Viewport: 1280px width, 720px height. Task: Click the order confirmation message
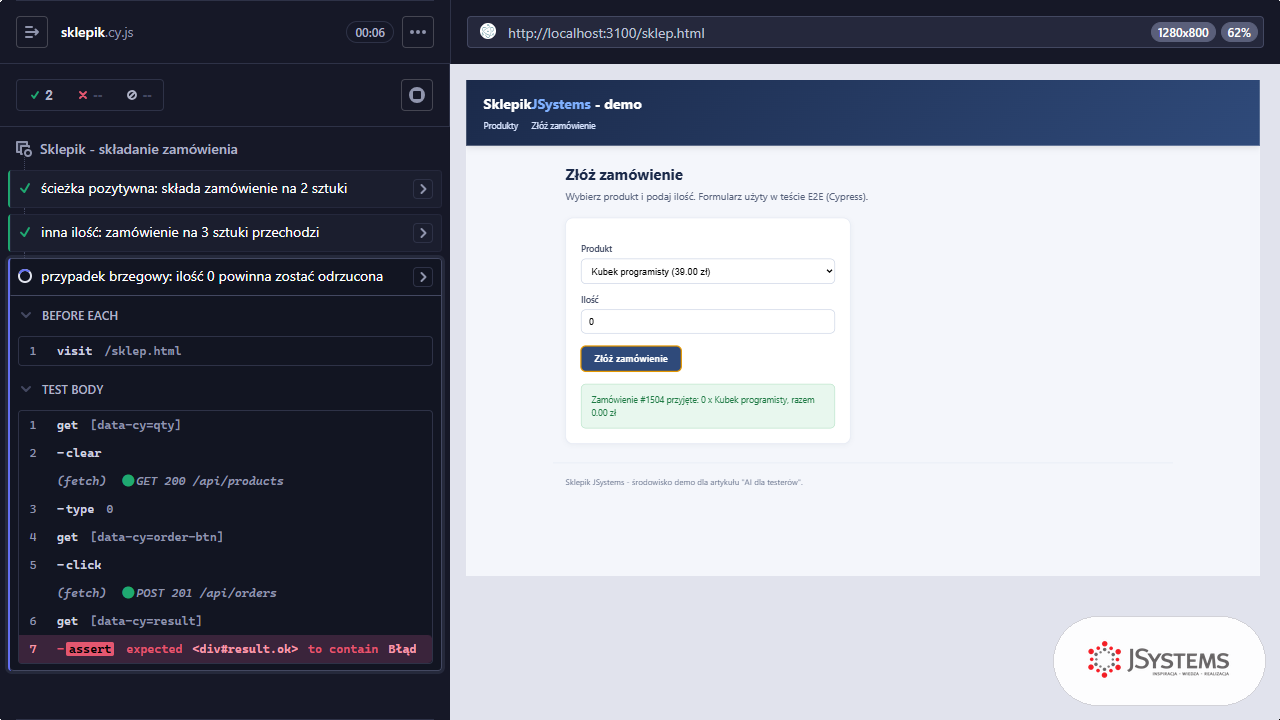[707, 406]
